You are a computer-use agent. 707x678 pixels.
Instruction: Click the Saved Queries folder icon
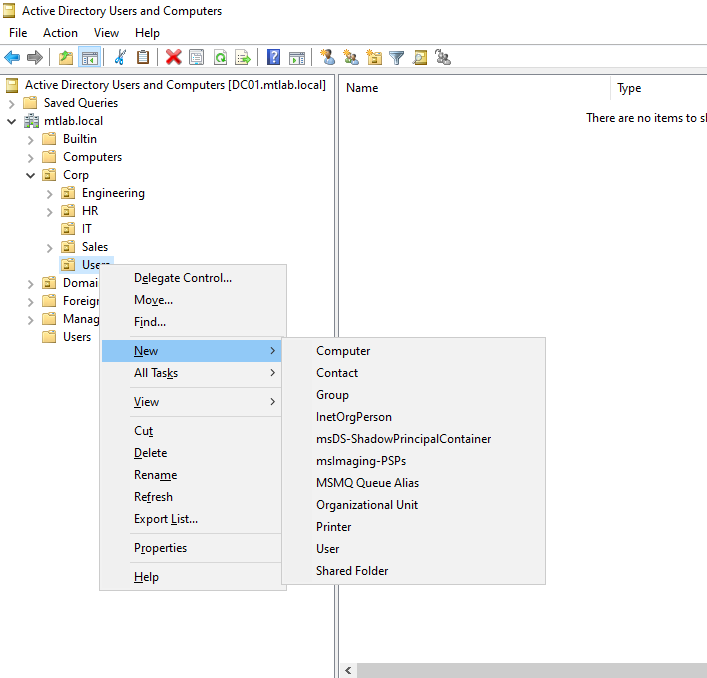30,103
